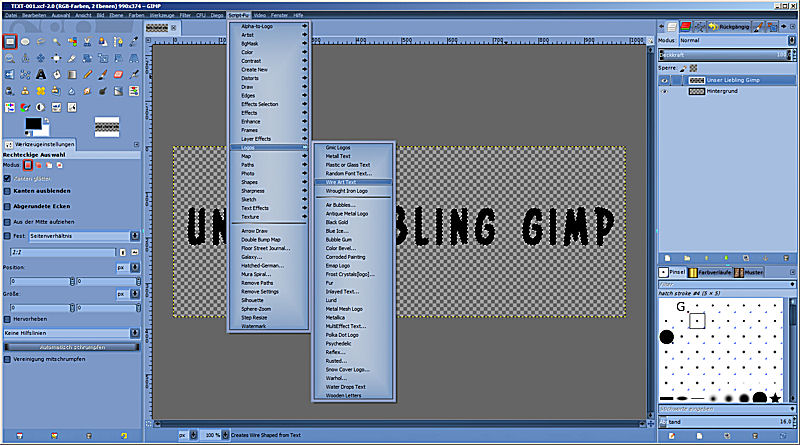The image size is (800, 445).
Task: Select the Fuzzy Select magic wand tool
Action: pos(56,41)
